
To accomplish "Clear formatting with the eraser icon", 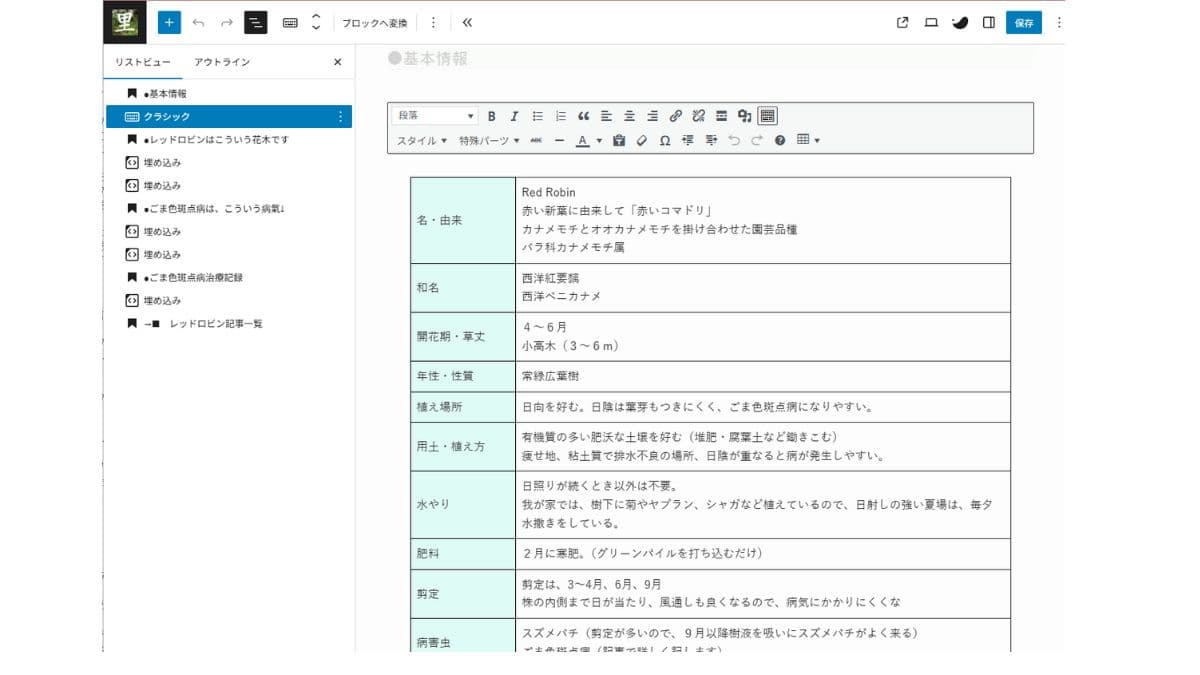I will [640, 141].
